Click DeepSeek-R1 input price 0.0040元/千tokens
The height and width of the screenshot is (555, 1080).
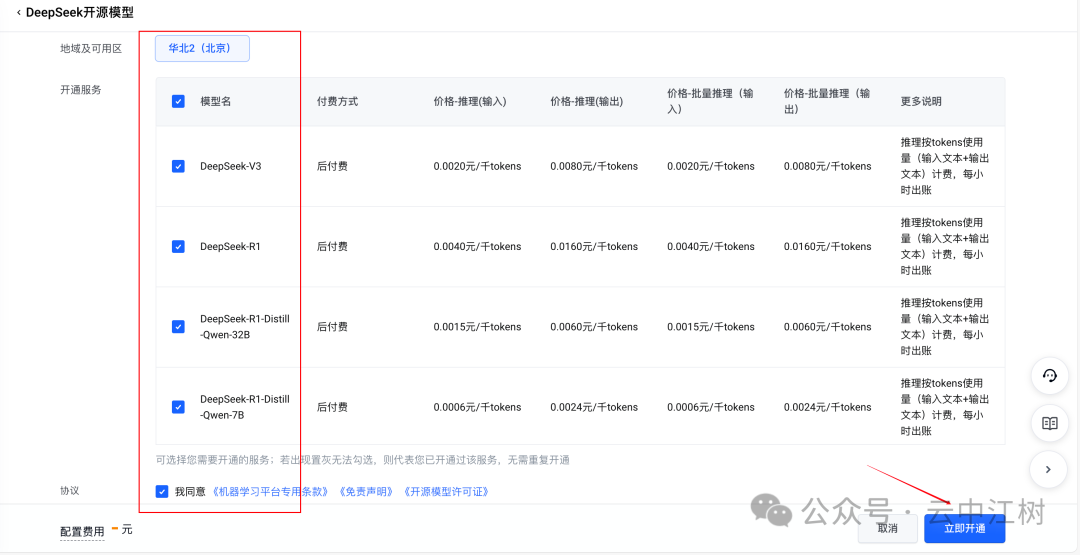click(477, 247)
